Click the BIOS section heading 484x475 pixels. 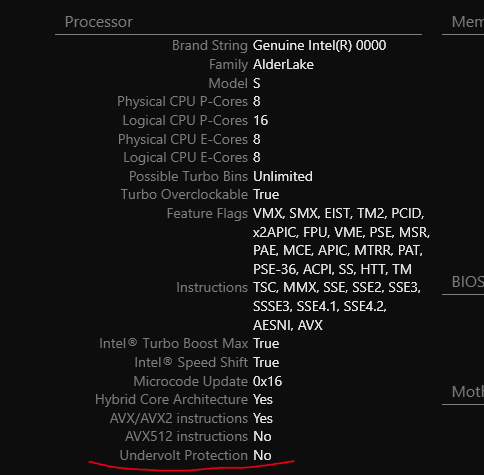(x=468, y=282)
